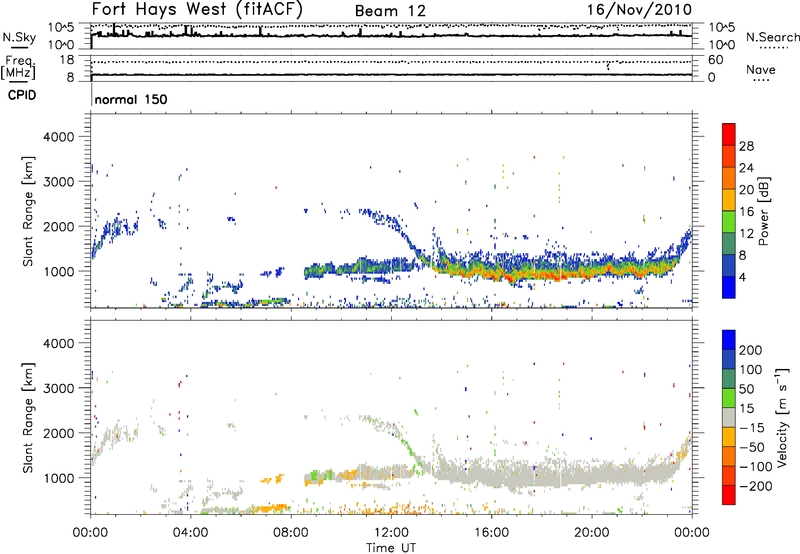
Task: Click the 'CPID' row label
Action: pos(22,95)
